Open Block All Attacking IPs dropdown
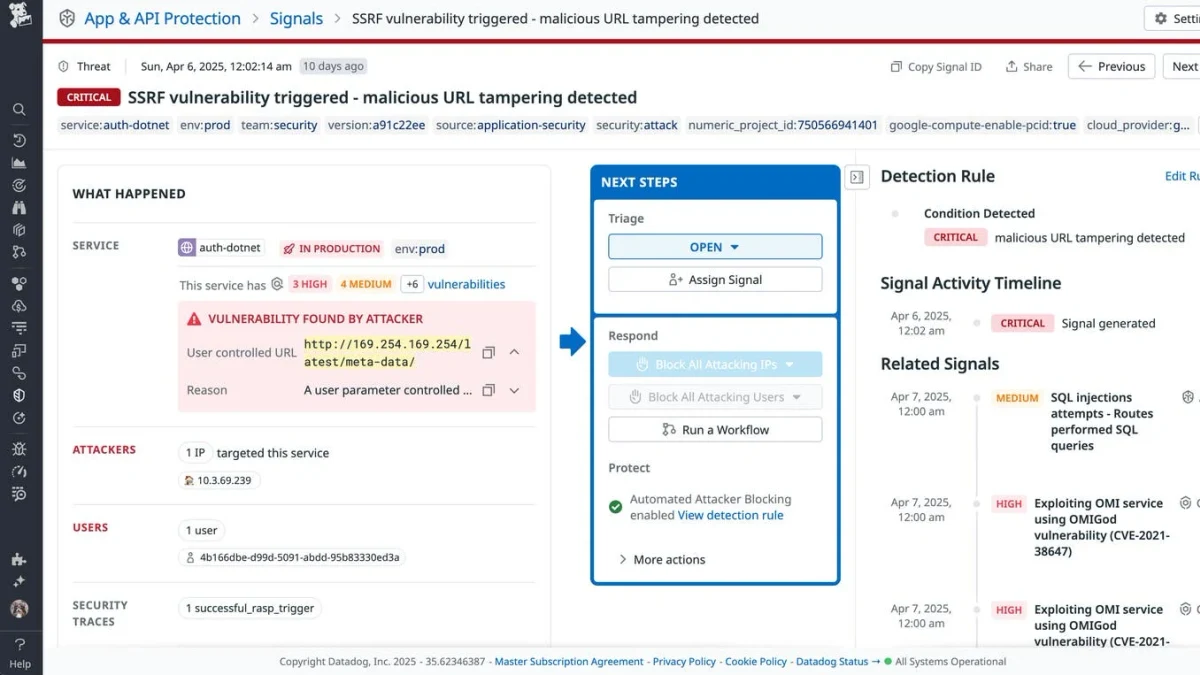The height and width of the screenshot is (675, 1200). click(715, 365)
